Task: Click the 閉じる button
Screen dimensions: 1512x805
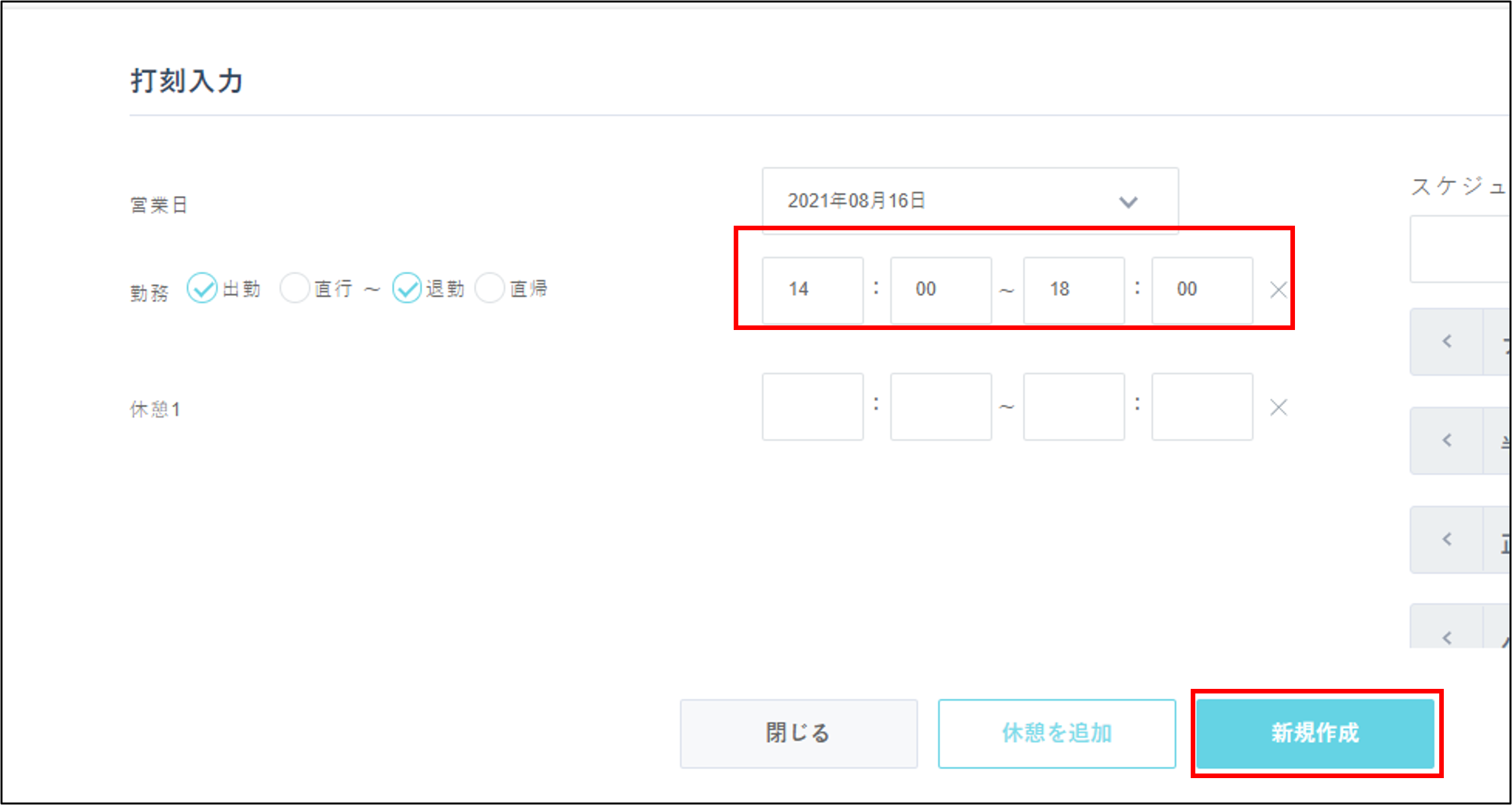Action: click(798, 733)
